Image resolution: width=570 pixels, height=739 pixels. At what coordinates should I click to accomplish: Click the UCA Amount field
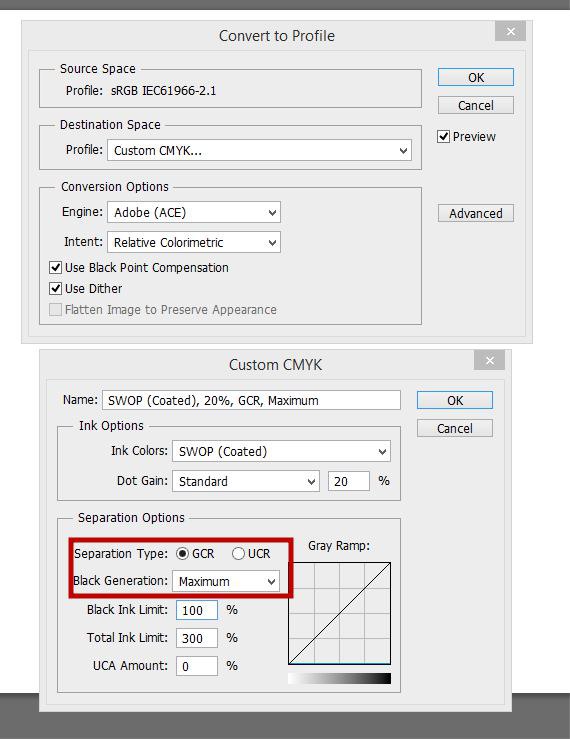click(197, 666)
